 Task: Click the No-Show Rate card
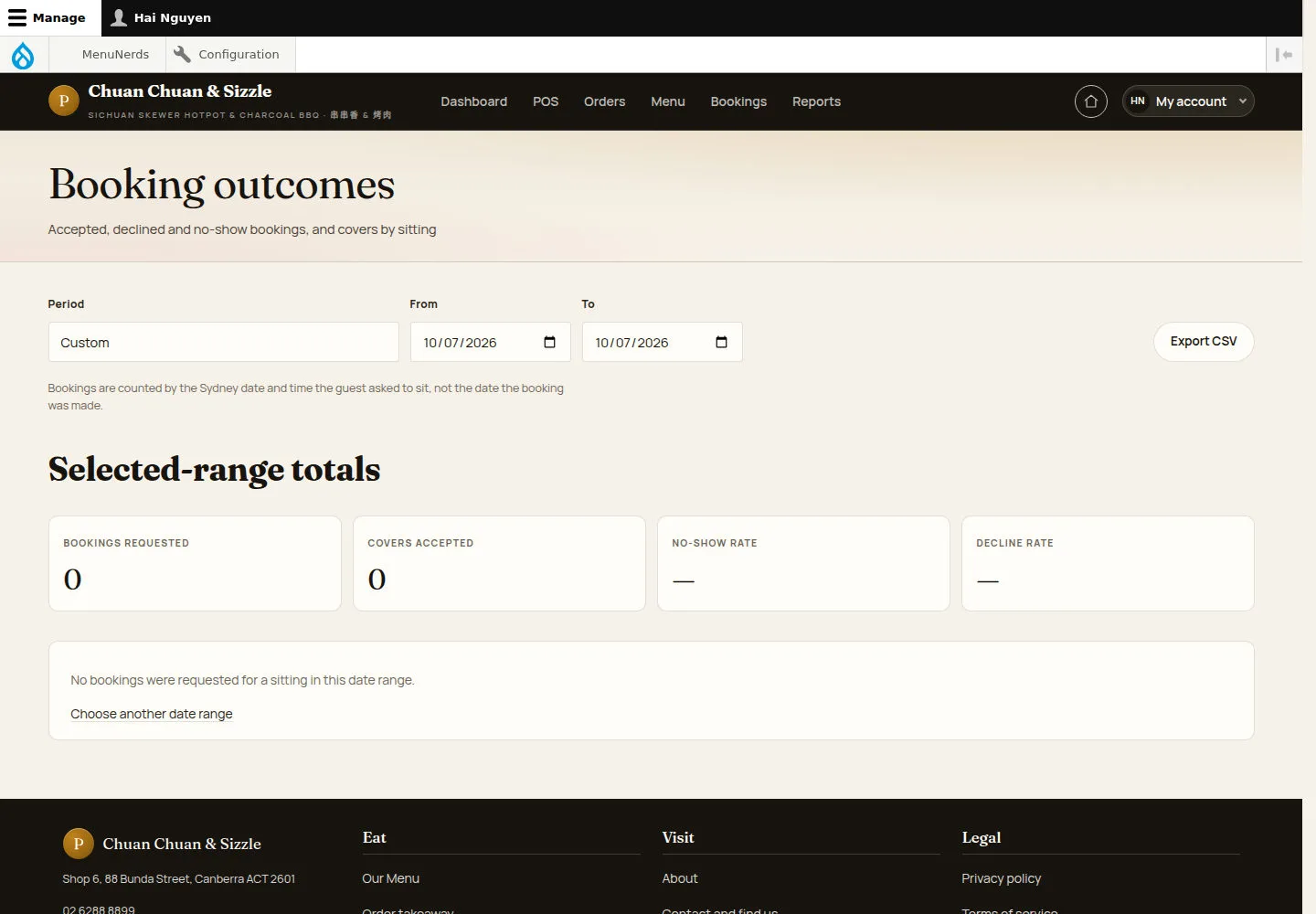(803, 563)
